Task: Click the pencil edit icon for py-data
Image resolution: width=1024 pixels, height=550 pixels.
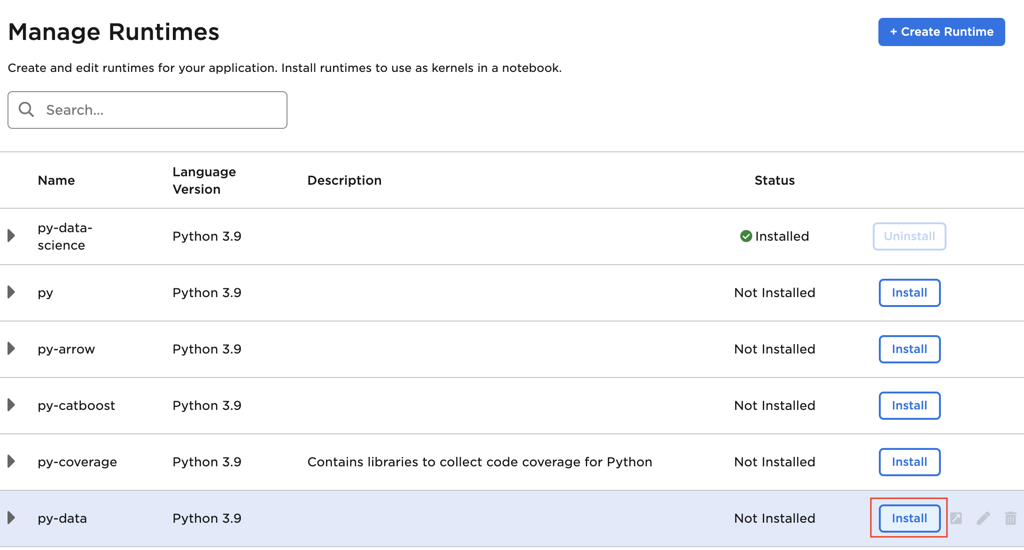Action: click(983, 518)
